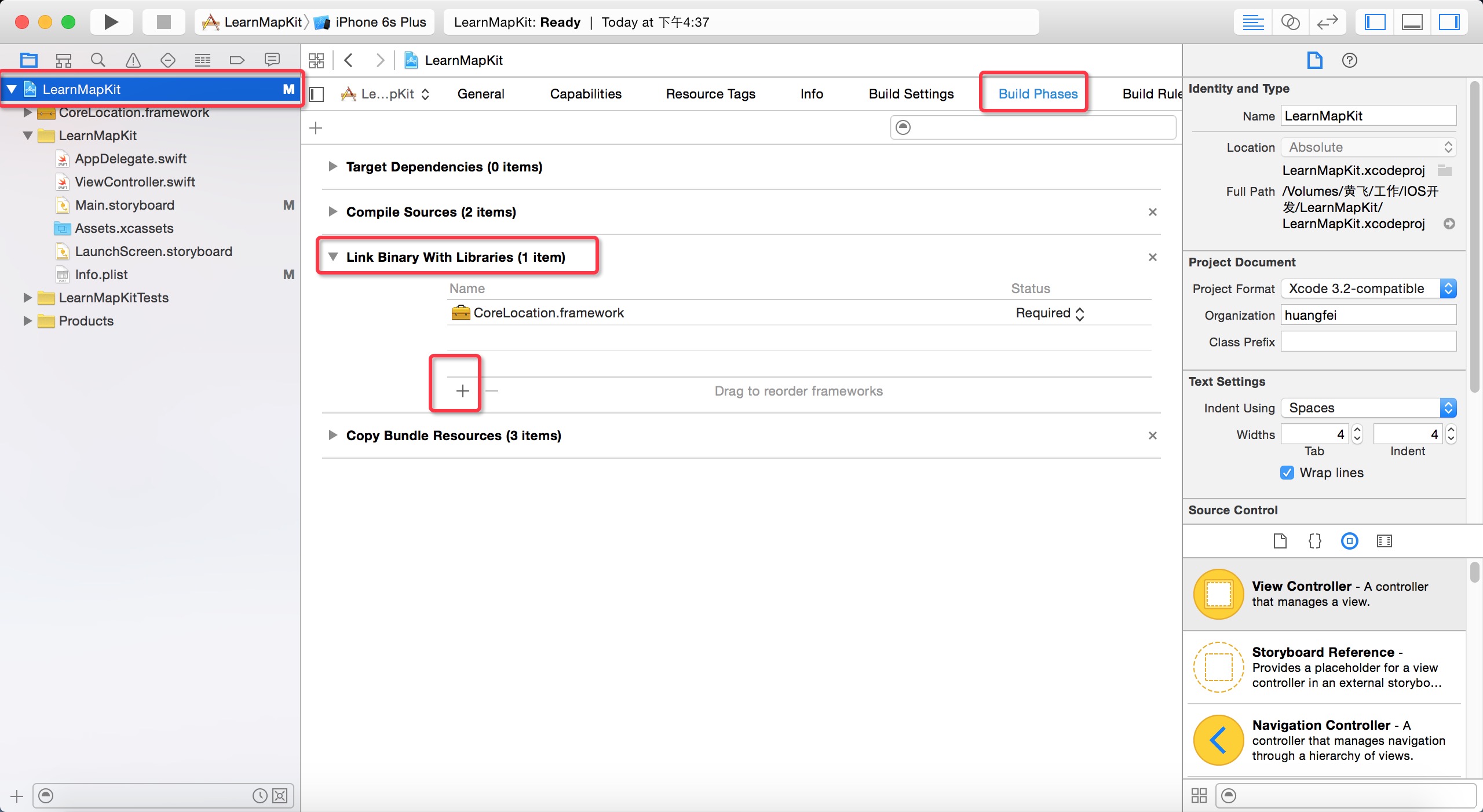Viewport: 1483px width, 812px height.
Task: Open Main.storyboard file
Action: click(x=125, y=205)
